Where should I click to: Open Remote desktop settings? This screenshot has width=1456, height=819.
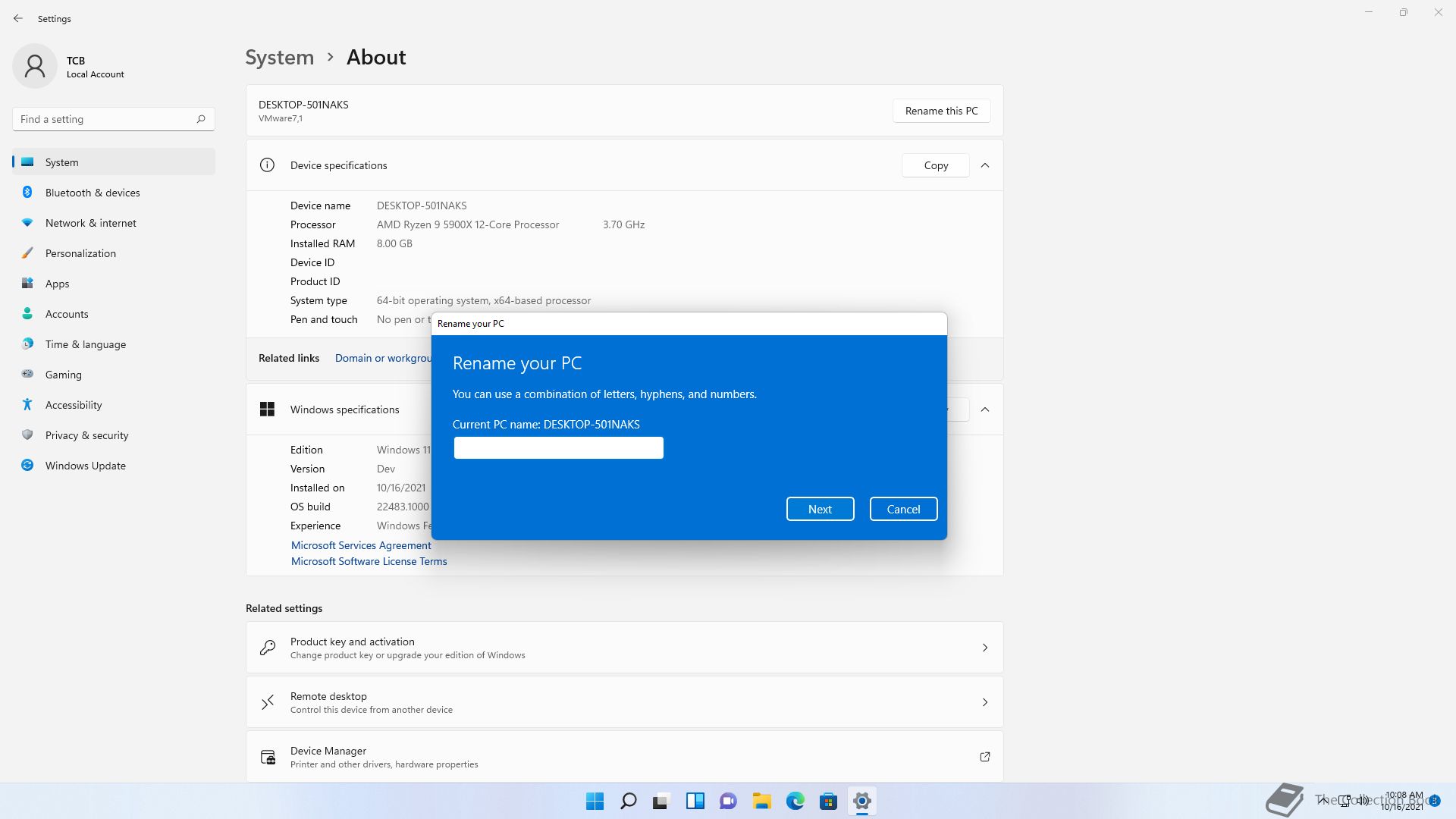(x=624, y=702)
